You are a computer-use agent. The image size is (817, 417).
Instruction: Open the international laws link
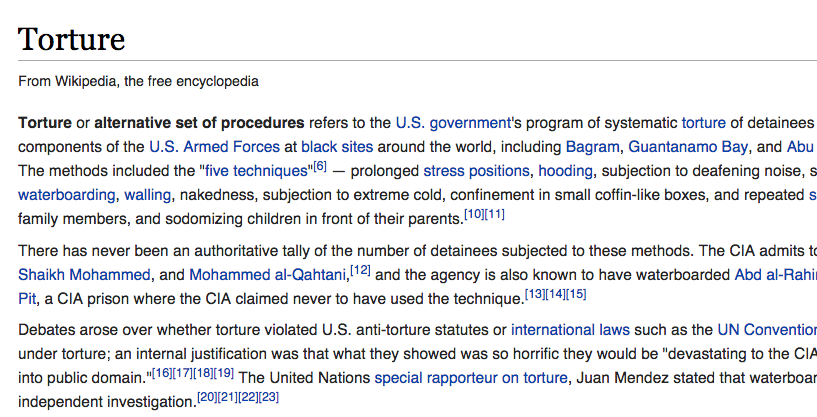[570, 330]
